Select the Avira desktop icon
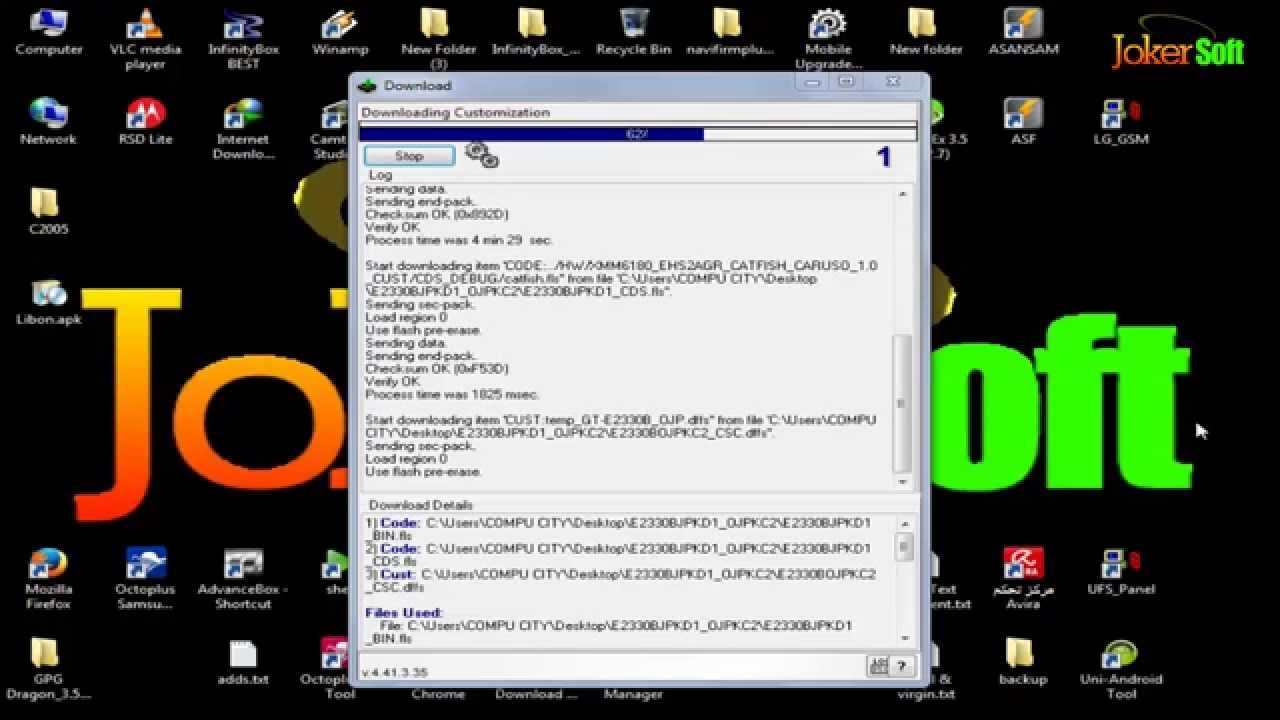This screenshot has height=720, width=1280. pyautogui.click(x=1022, y=579)
